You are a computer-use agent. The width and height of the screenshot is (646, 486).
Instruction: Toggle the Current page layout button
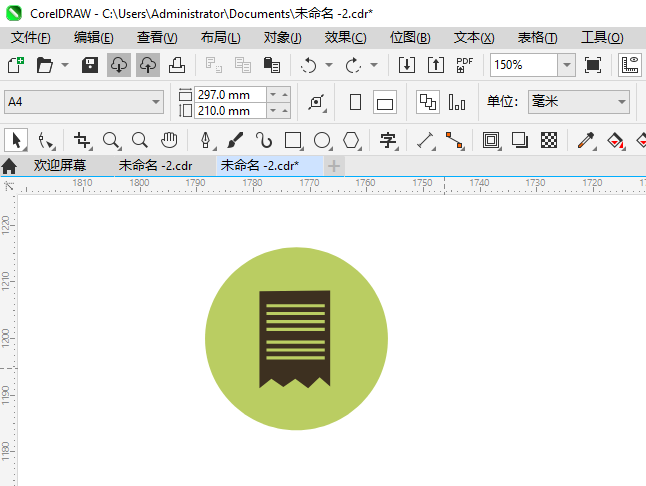[457, 102]
